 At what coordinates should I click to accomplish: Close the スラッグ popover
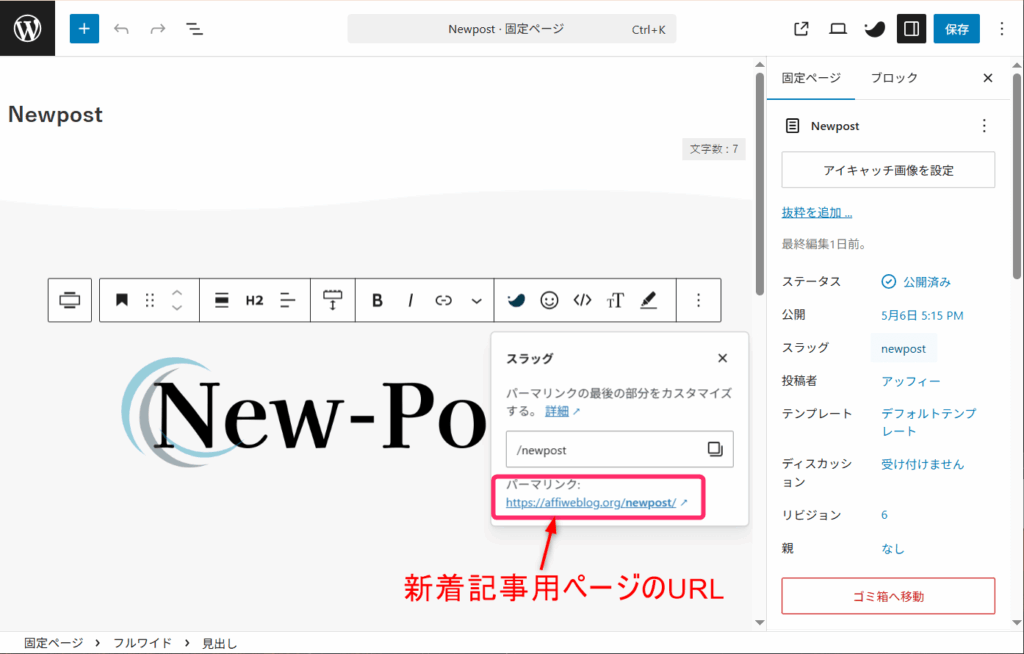coord(723,358)
